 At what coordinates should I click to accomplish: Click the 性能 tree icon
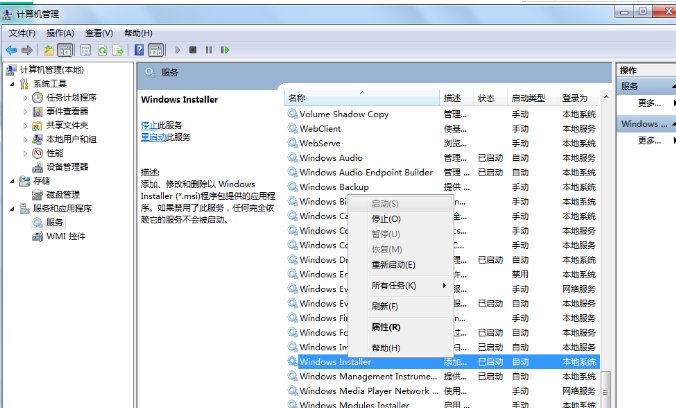coord(38,153)
